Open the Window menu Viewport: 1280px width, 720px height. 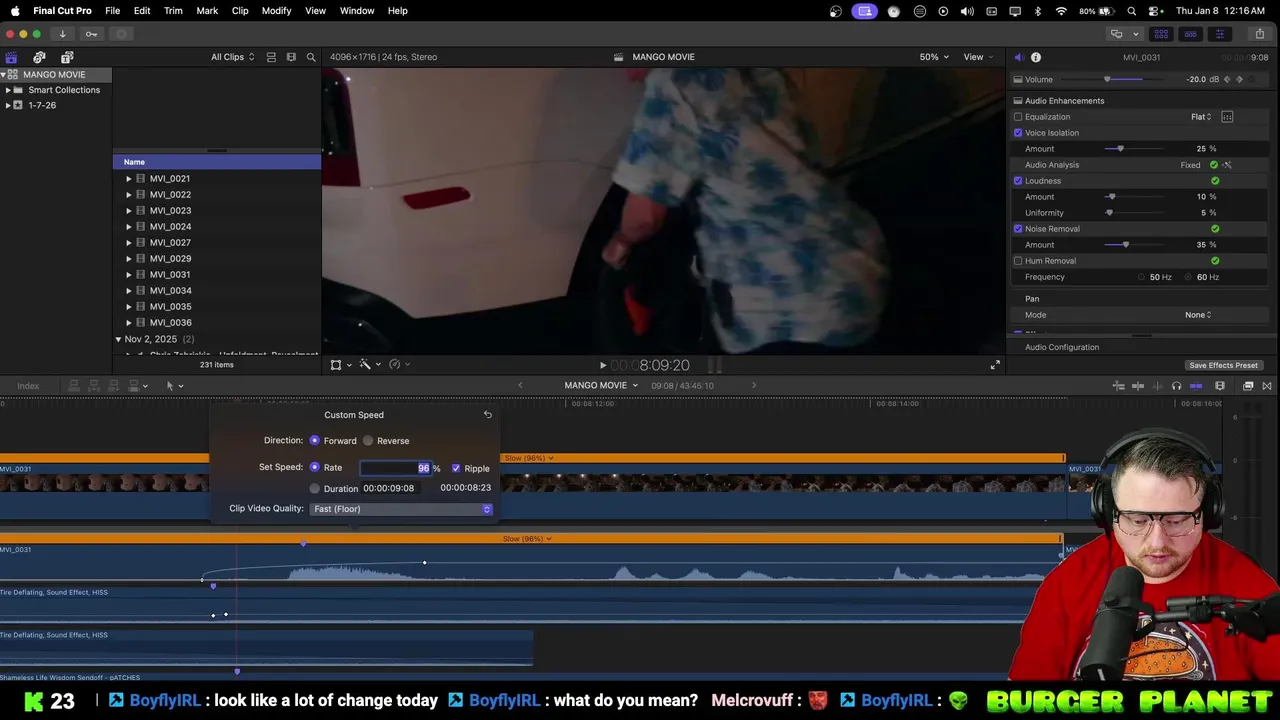357,11
